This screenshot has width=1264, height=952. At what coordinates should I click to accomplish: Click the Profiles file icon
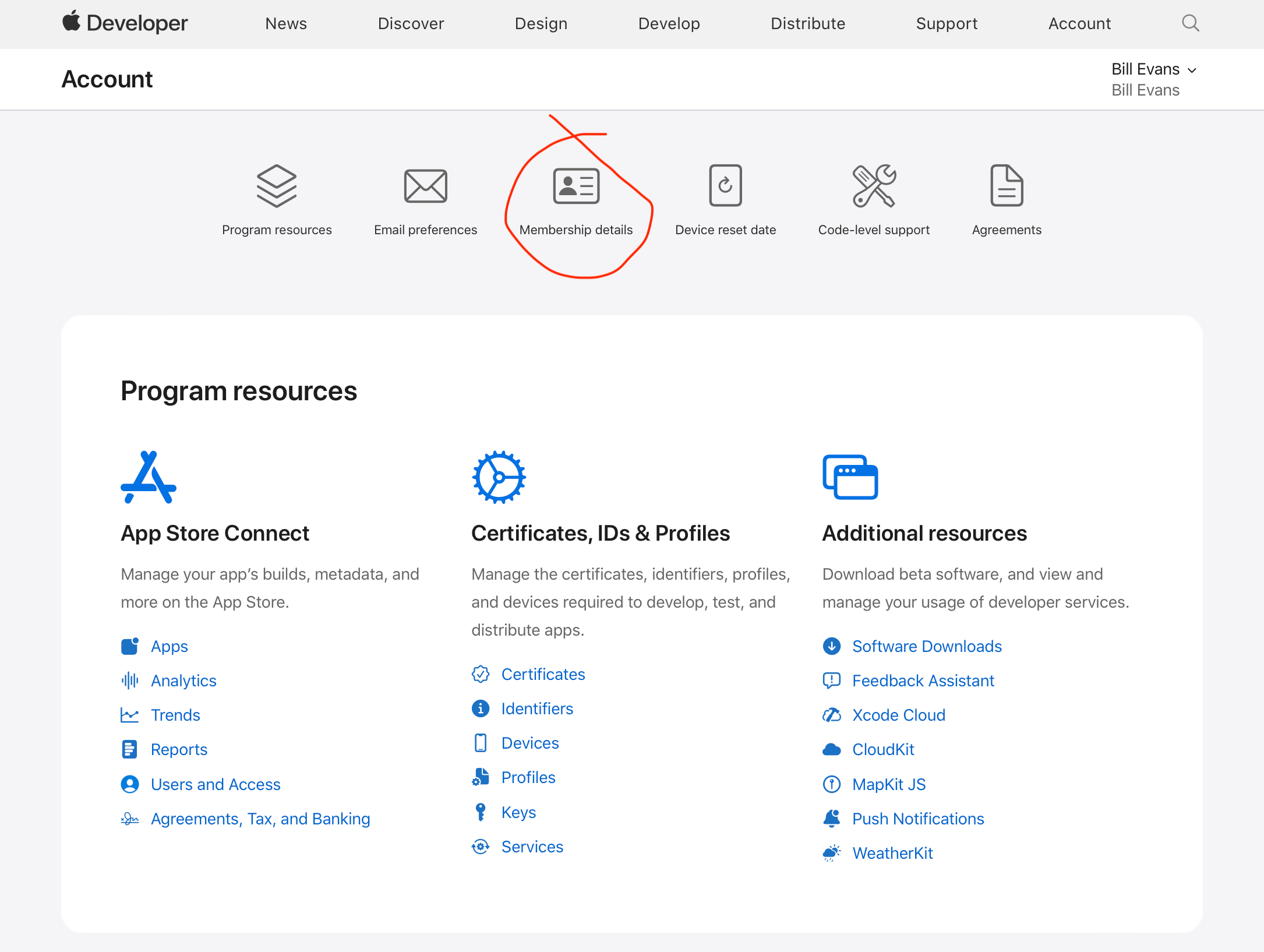(481, 777)
